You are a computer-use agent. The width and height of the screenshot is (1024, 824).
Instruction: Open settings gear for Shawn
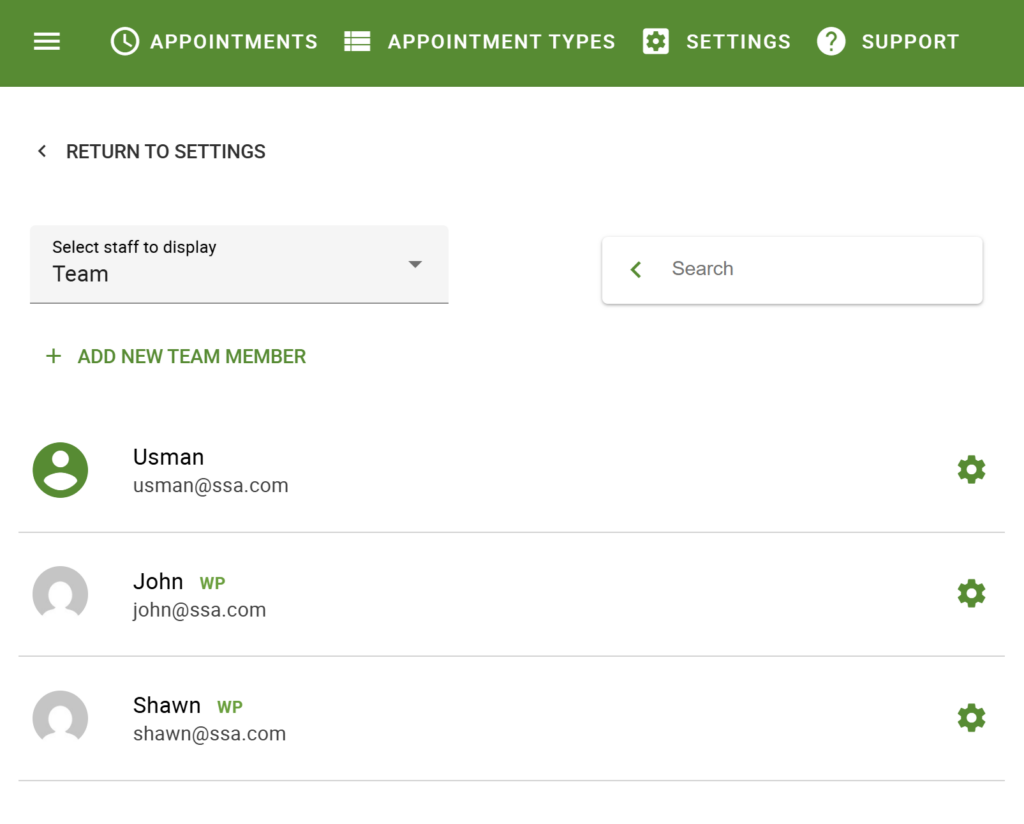click(971, 718)
